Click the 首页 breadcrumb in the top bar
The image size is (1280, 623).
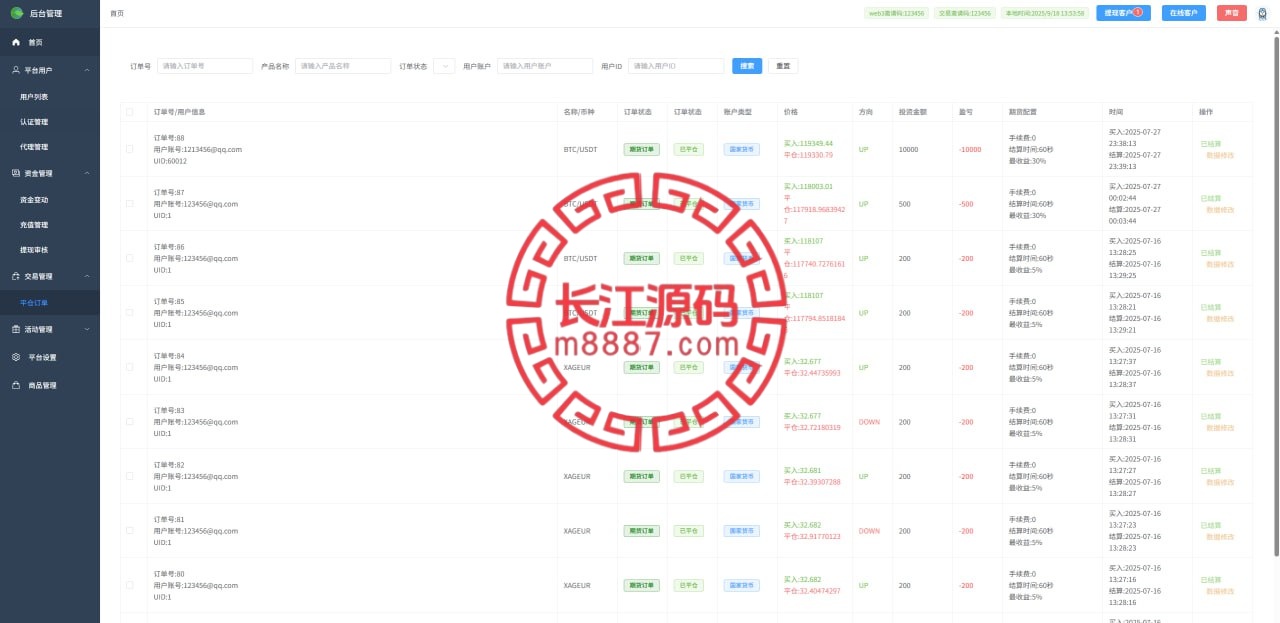[117, 13]
